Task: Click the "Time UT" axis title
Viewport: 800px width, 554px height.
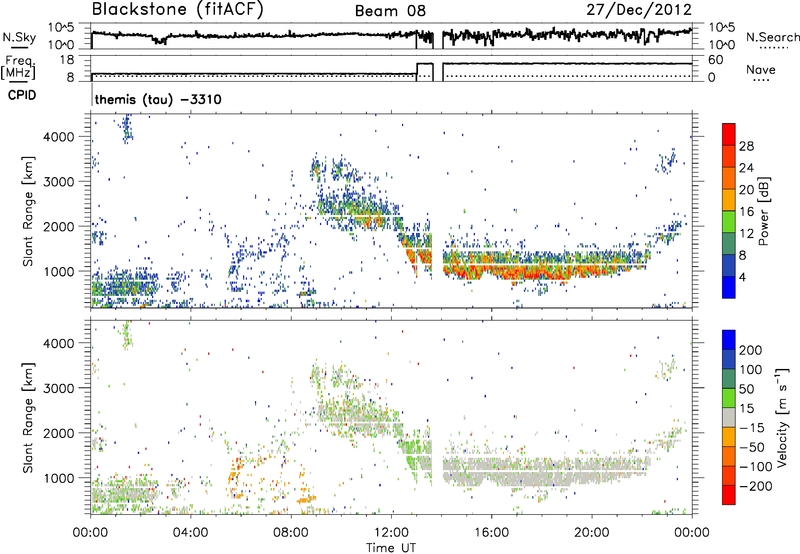Action: (x=391, y=547)
